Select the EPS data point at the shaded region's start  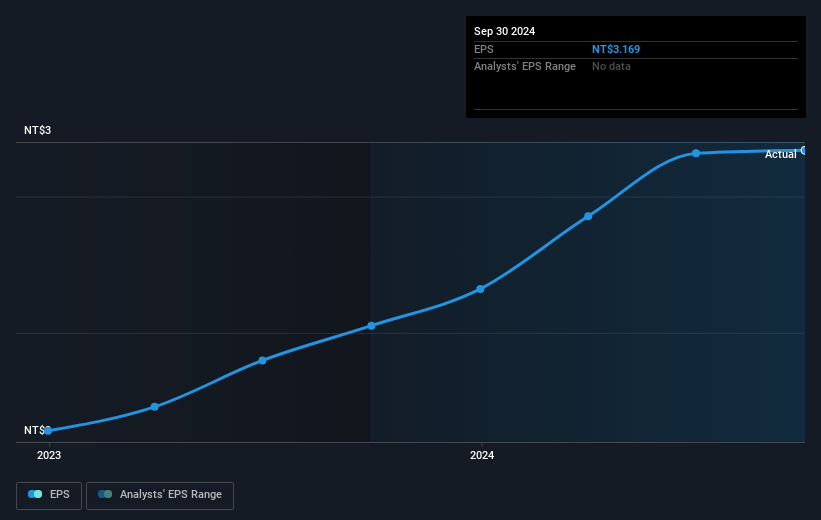click(x=371, y=326)
